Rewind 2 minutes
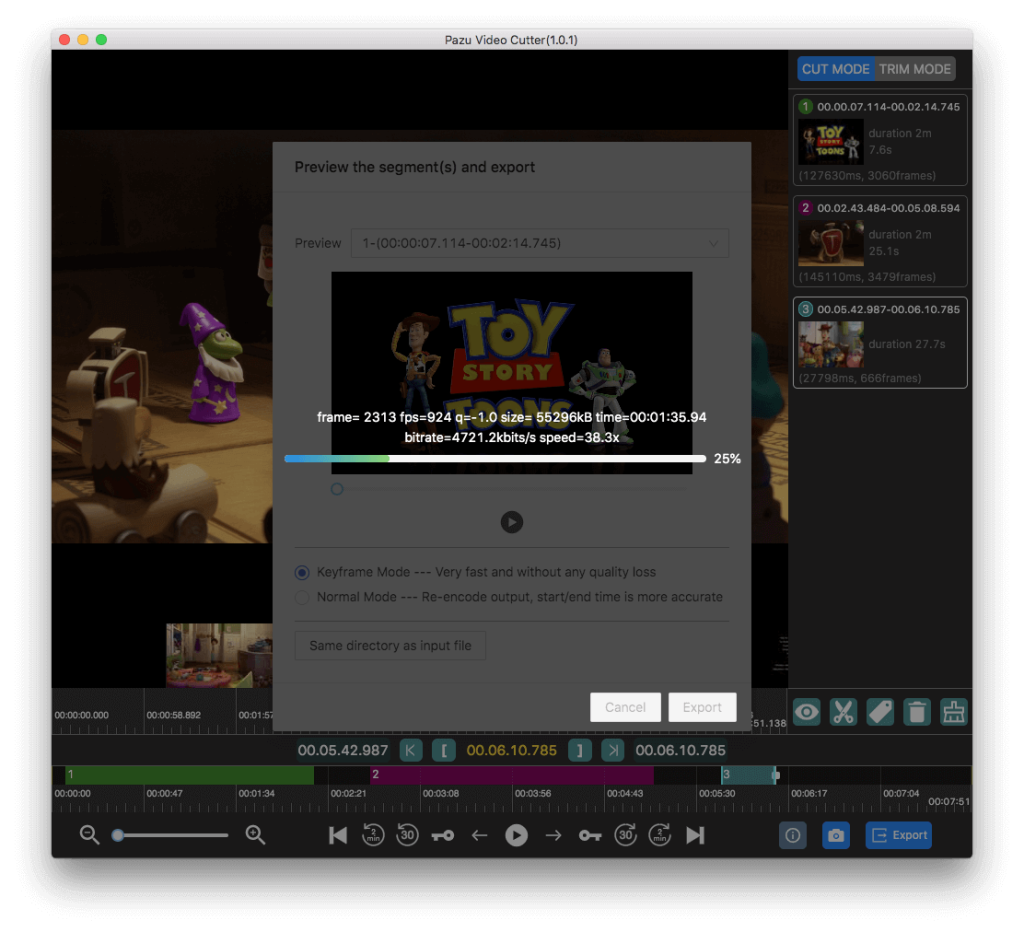1024x932 pixels. (x=373, y=835)
